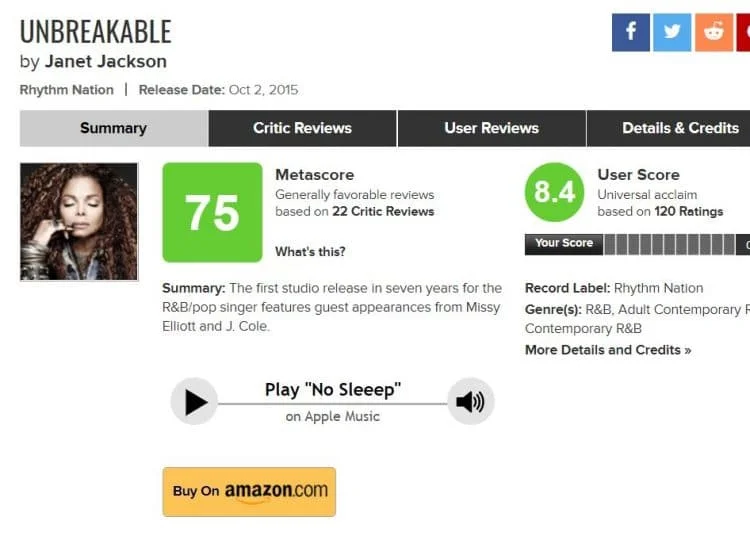
Task: Share page on Reddit
Action: point(713,32)
